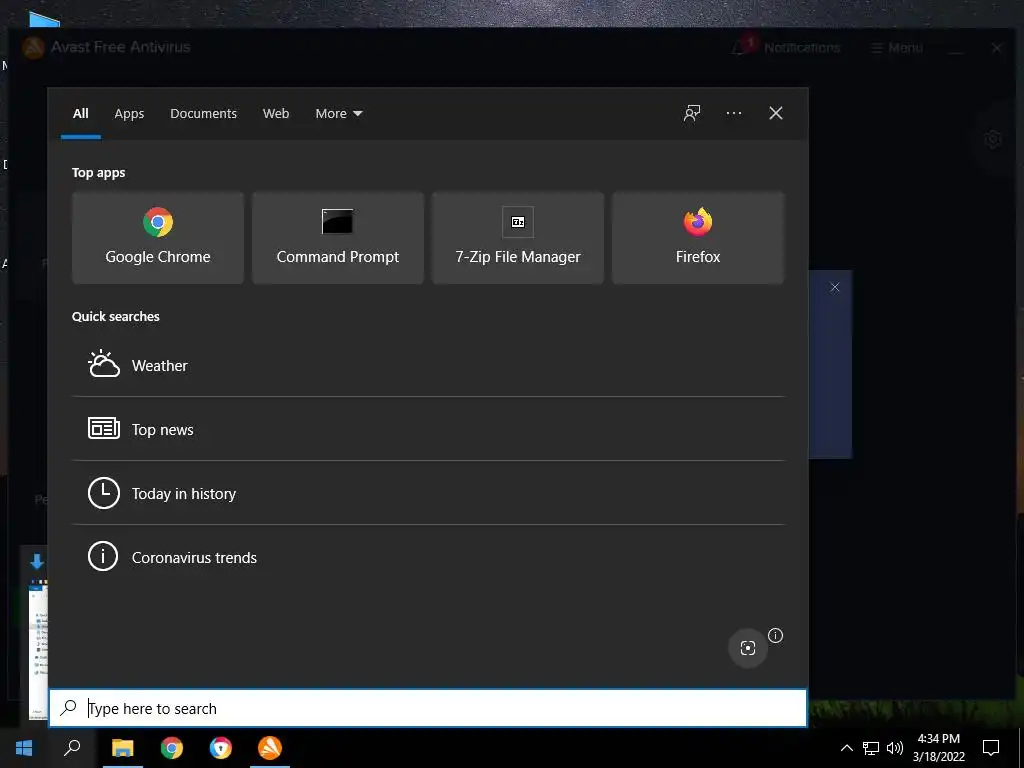
Task: Switch to the All search tab
Action: (80, 114)
